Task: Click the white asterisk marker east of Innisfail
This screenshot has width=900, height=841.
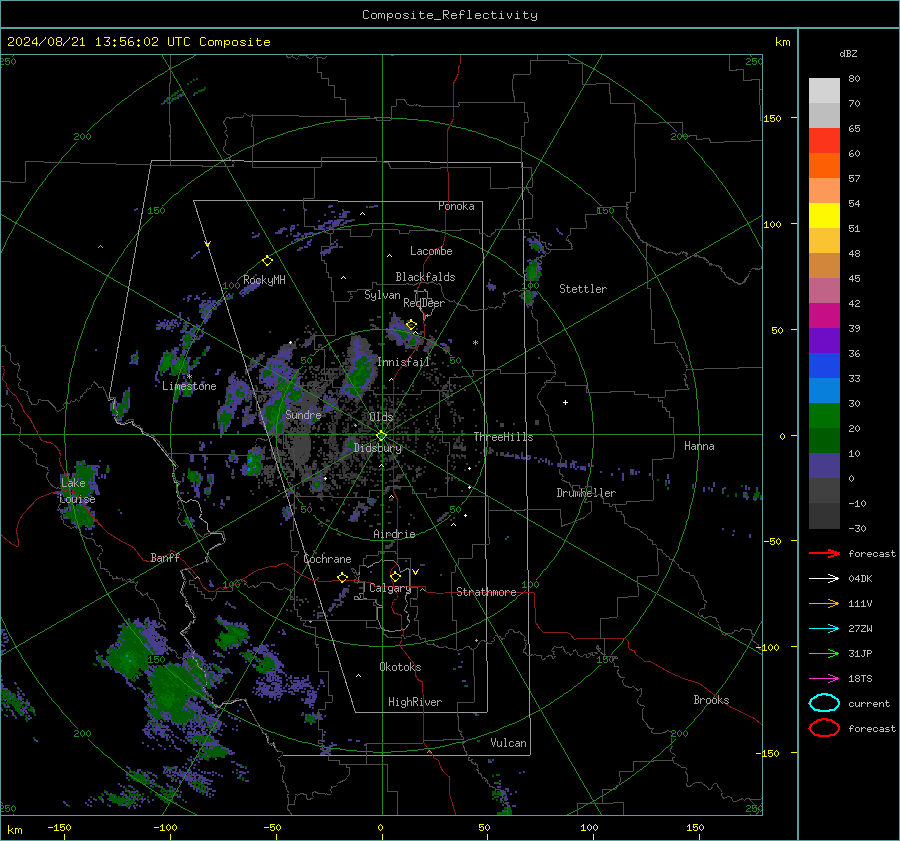Action: [475, 343]
